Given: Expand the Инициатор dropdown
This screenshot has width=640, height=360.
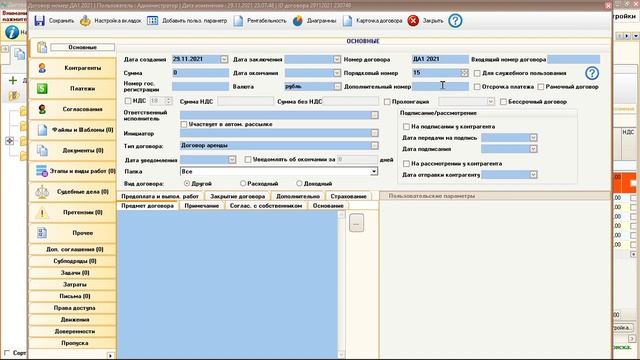Looking at the screenshot, I should click(374, 133).
